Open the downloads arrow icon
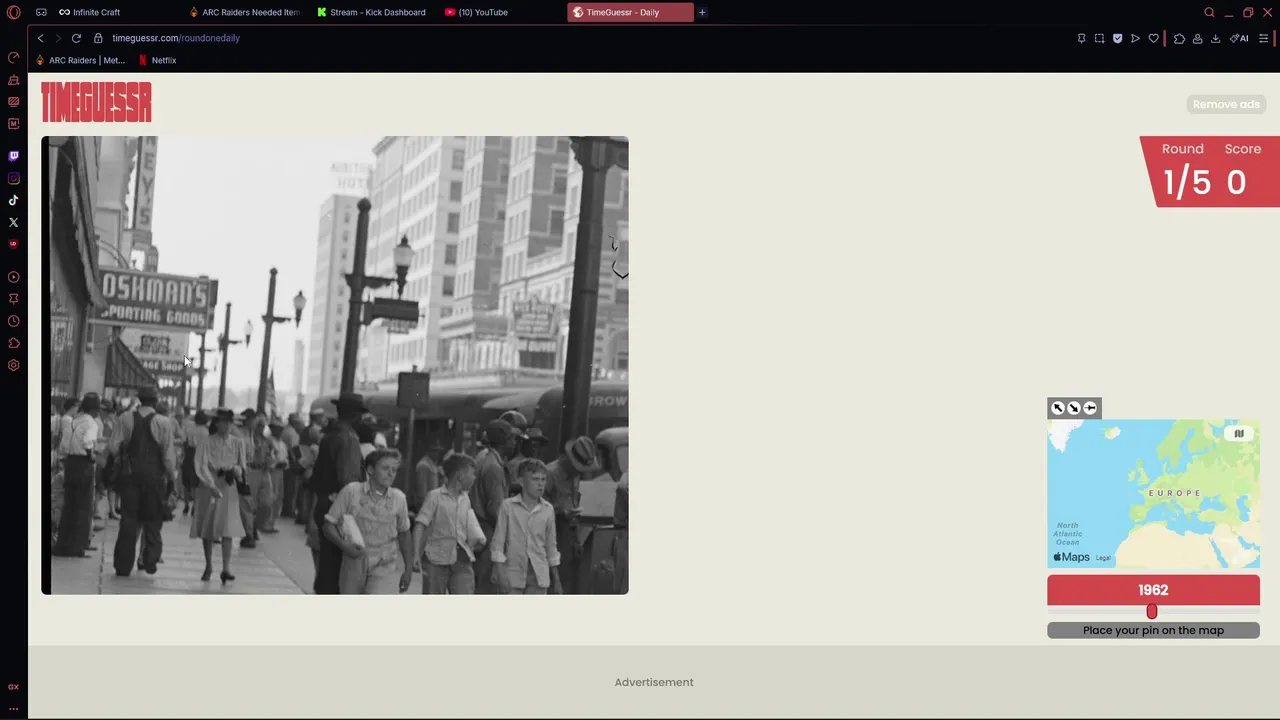This screenshot has height=720, width=1280. (1215, 38)
